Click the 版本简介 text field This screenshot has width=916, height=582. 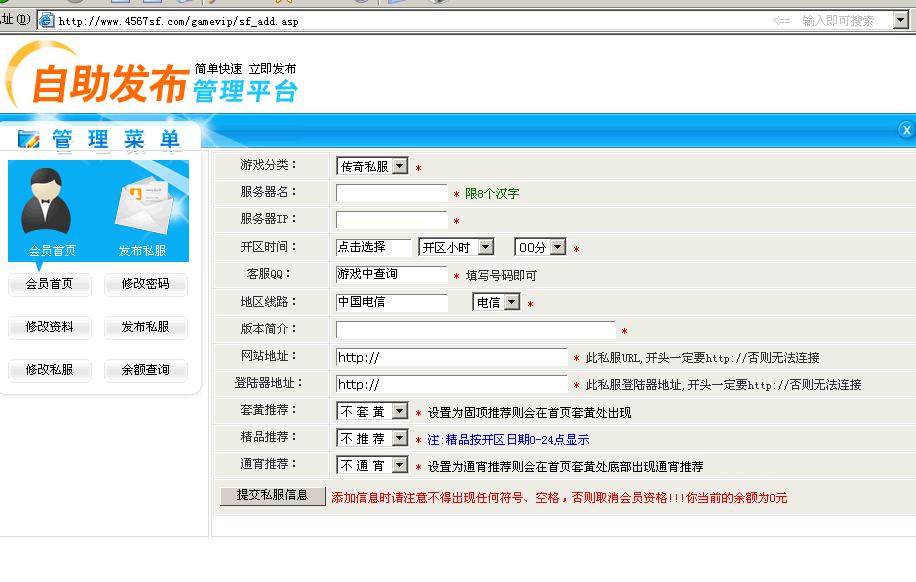click(475, 329)
